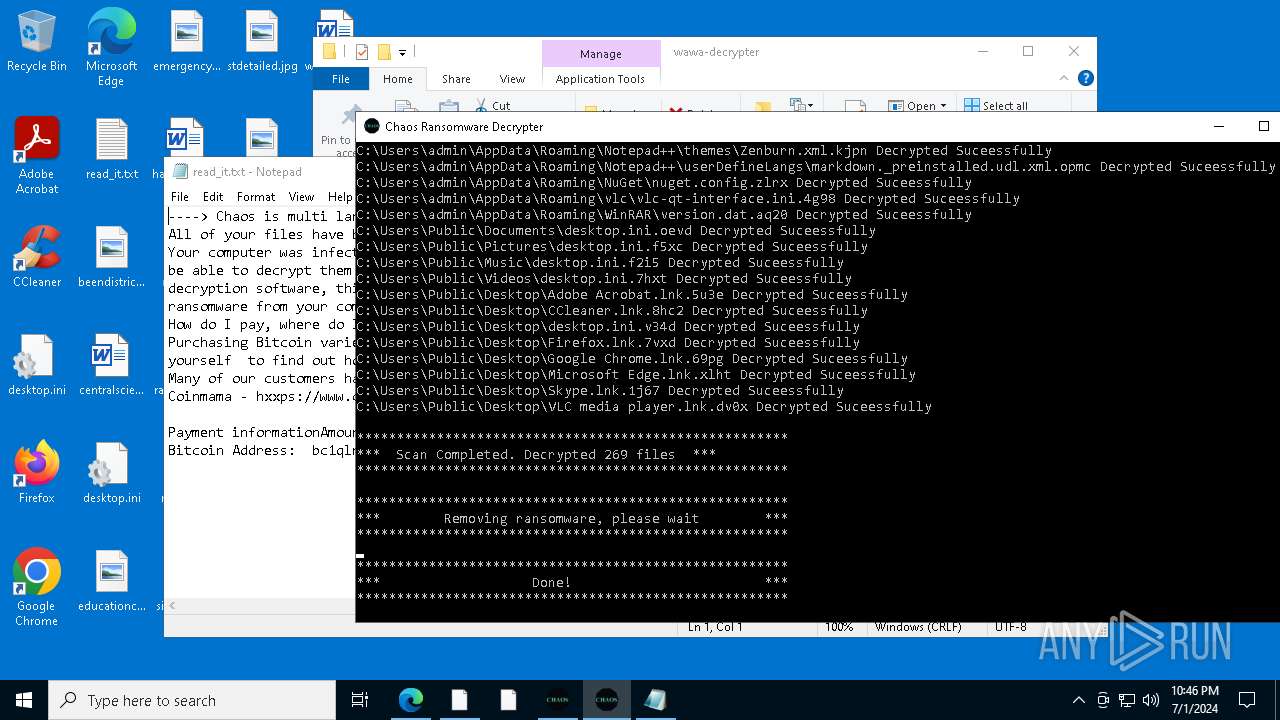Open the Windows Start menu
Viewport: 1280px width, 720px height.
pos(24,700)
